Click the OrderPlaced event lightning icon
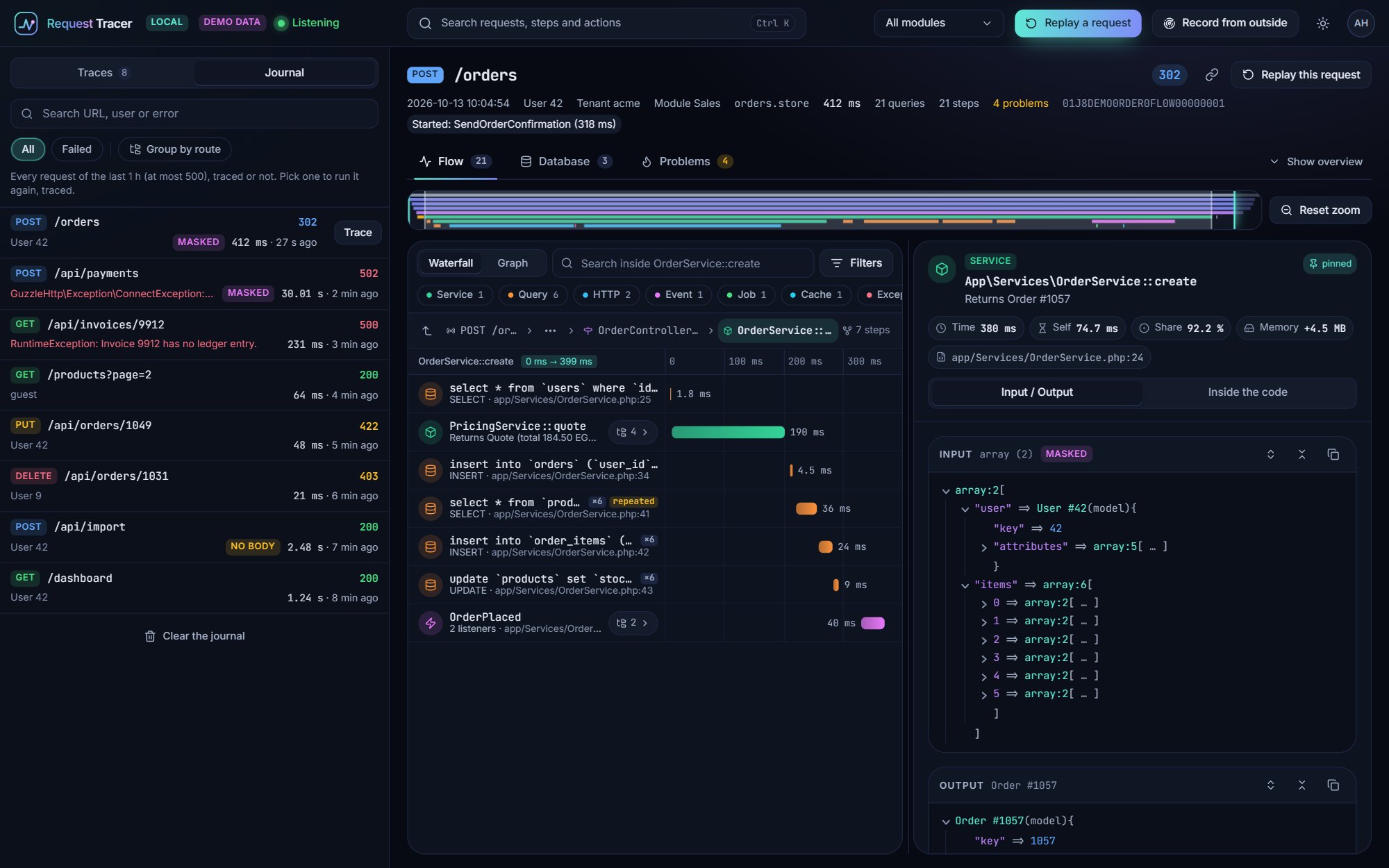1389x868 pixels. (431, 623)
